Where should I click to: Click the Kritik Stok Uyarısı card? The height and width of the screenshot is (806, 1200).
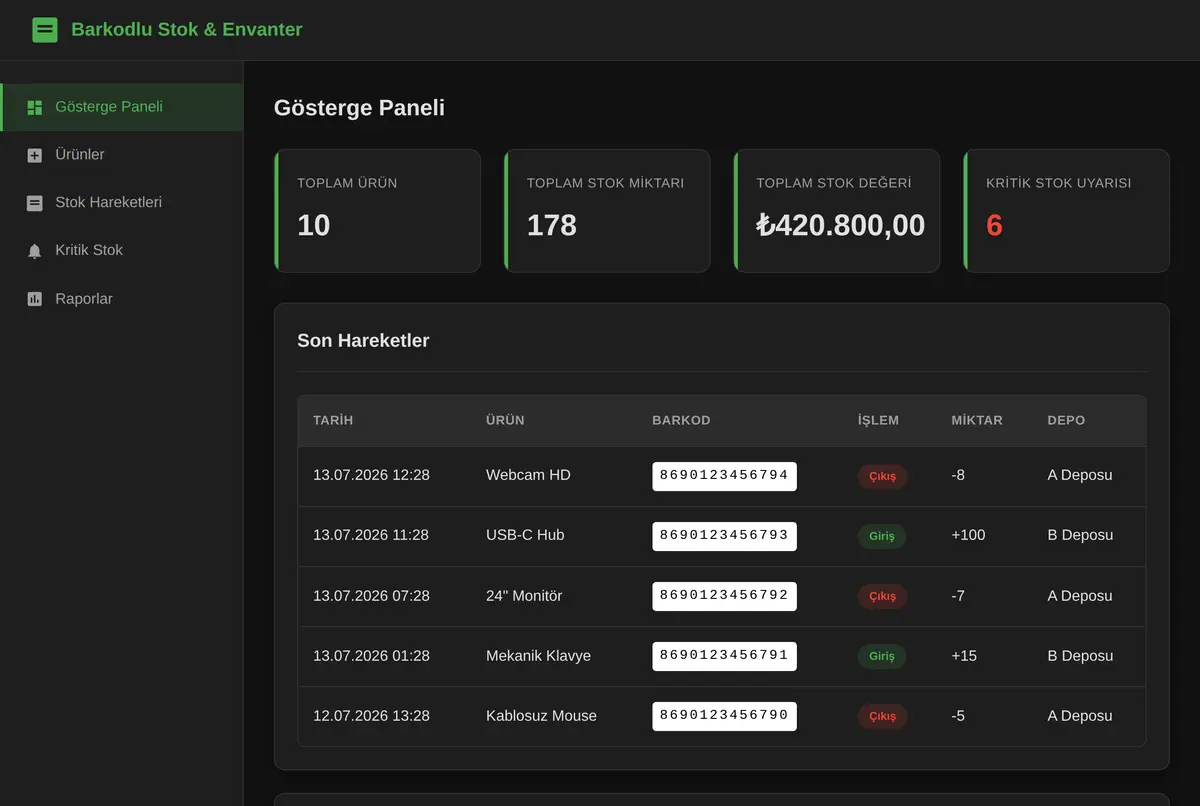(x=1066, y=211)
